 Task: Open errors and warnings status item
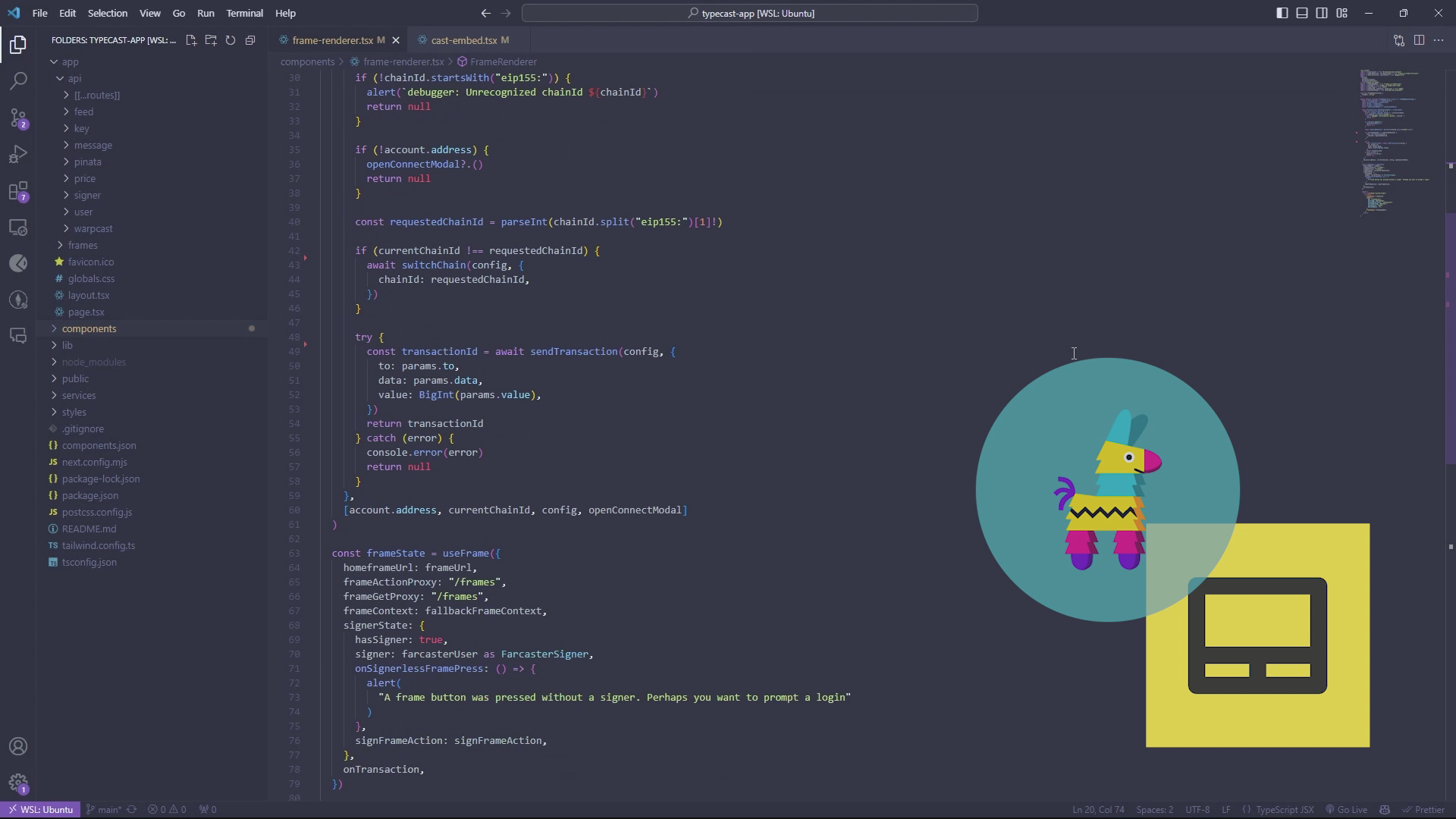click(167, 809)
